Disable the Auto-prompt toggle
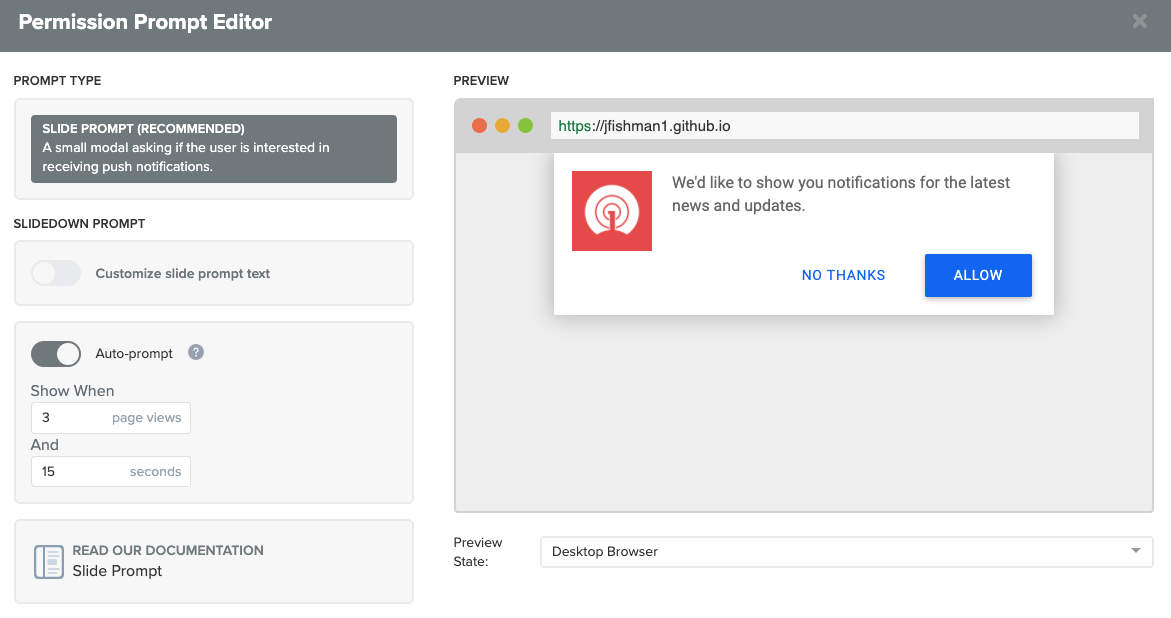The width and height of the screenshot is (1171, 618). (56, 353)
